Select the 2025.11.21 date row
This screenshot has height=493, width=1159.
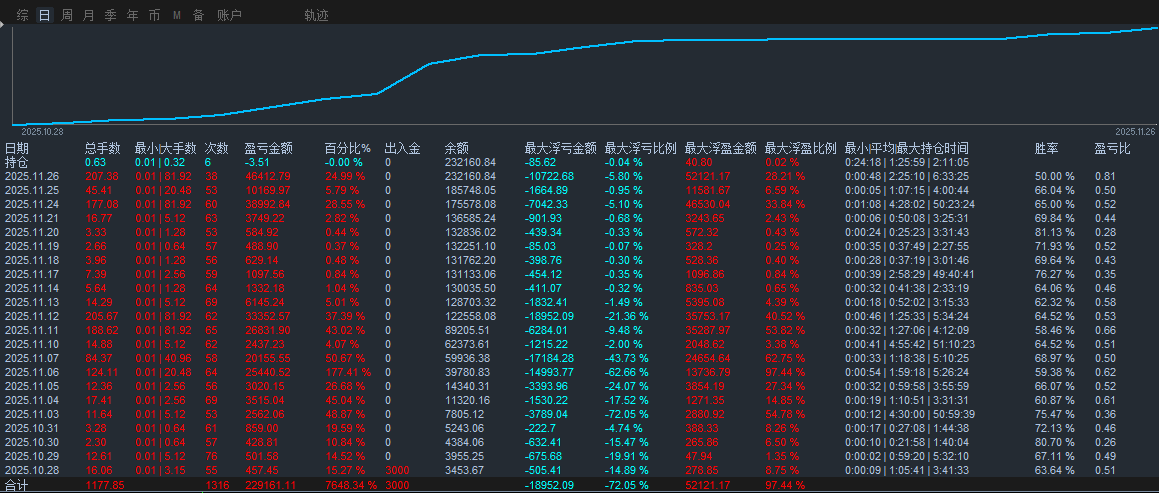click(580, 219)
